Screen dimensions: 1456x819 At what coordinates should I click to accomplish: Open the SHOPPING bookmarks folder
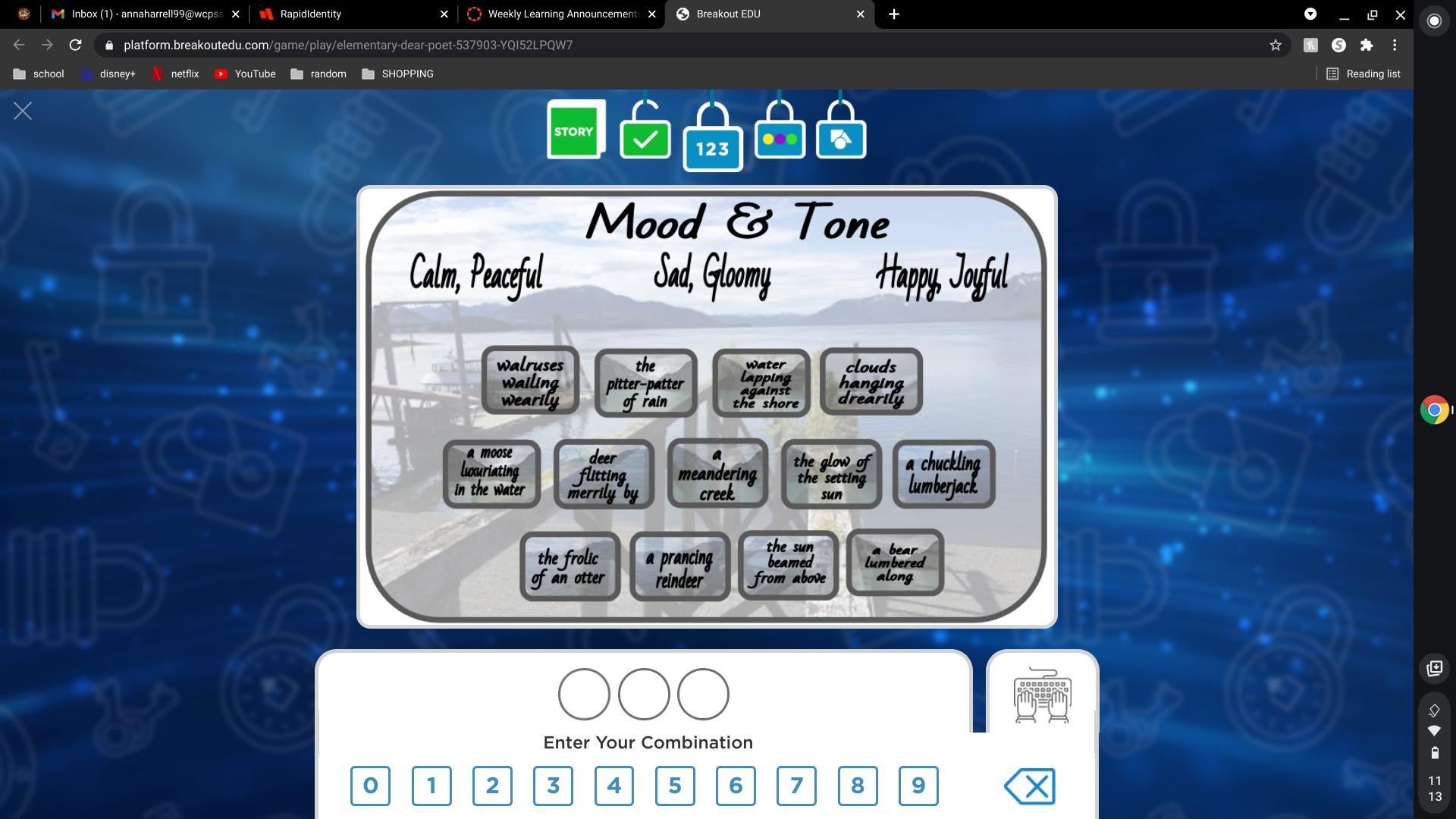[398, 74]
